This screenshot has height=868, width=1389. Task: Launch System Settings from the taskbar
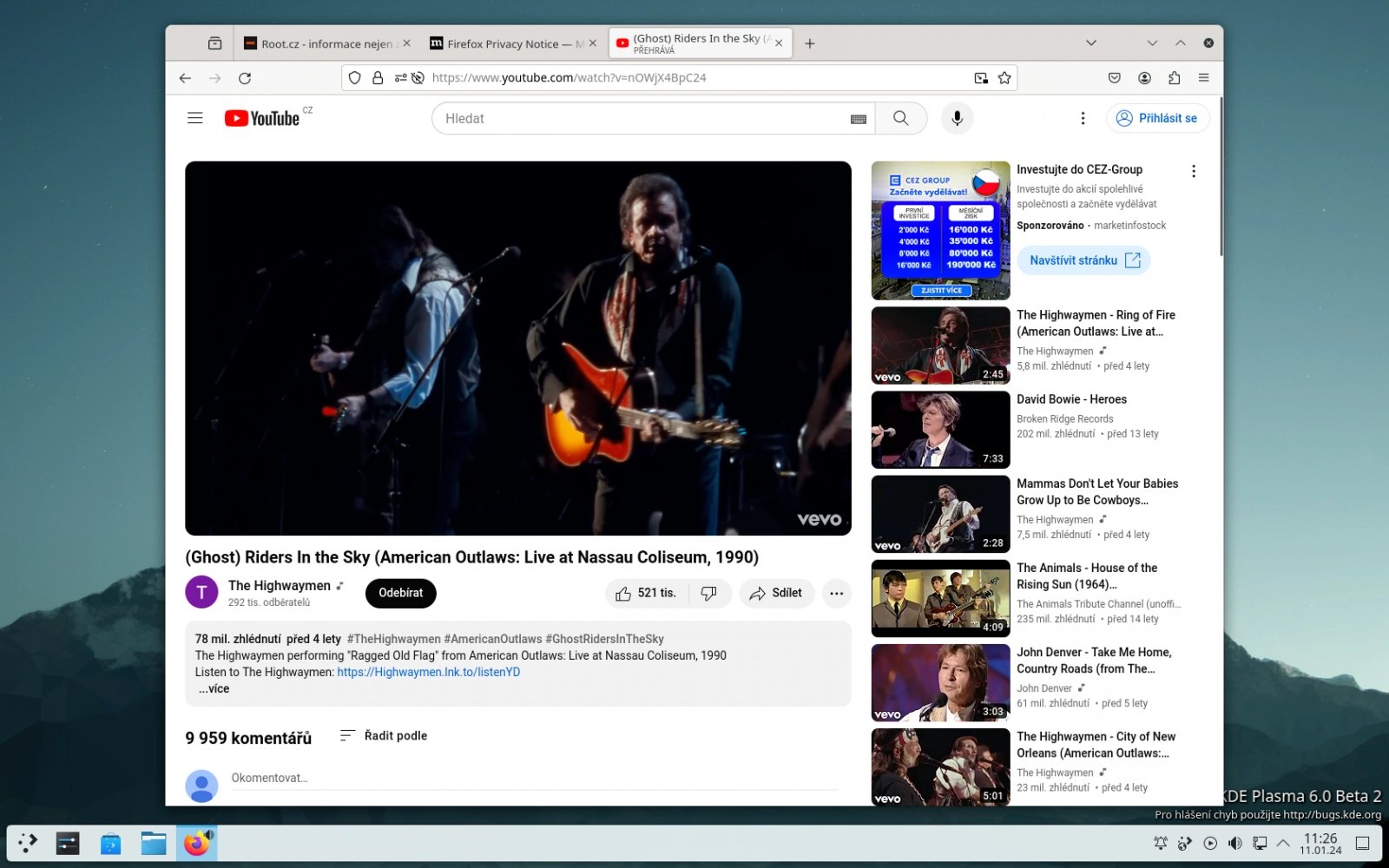tap(68, 843)
